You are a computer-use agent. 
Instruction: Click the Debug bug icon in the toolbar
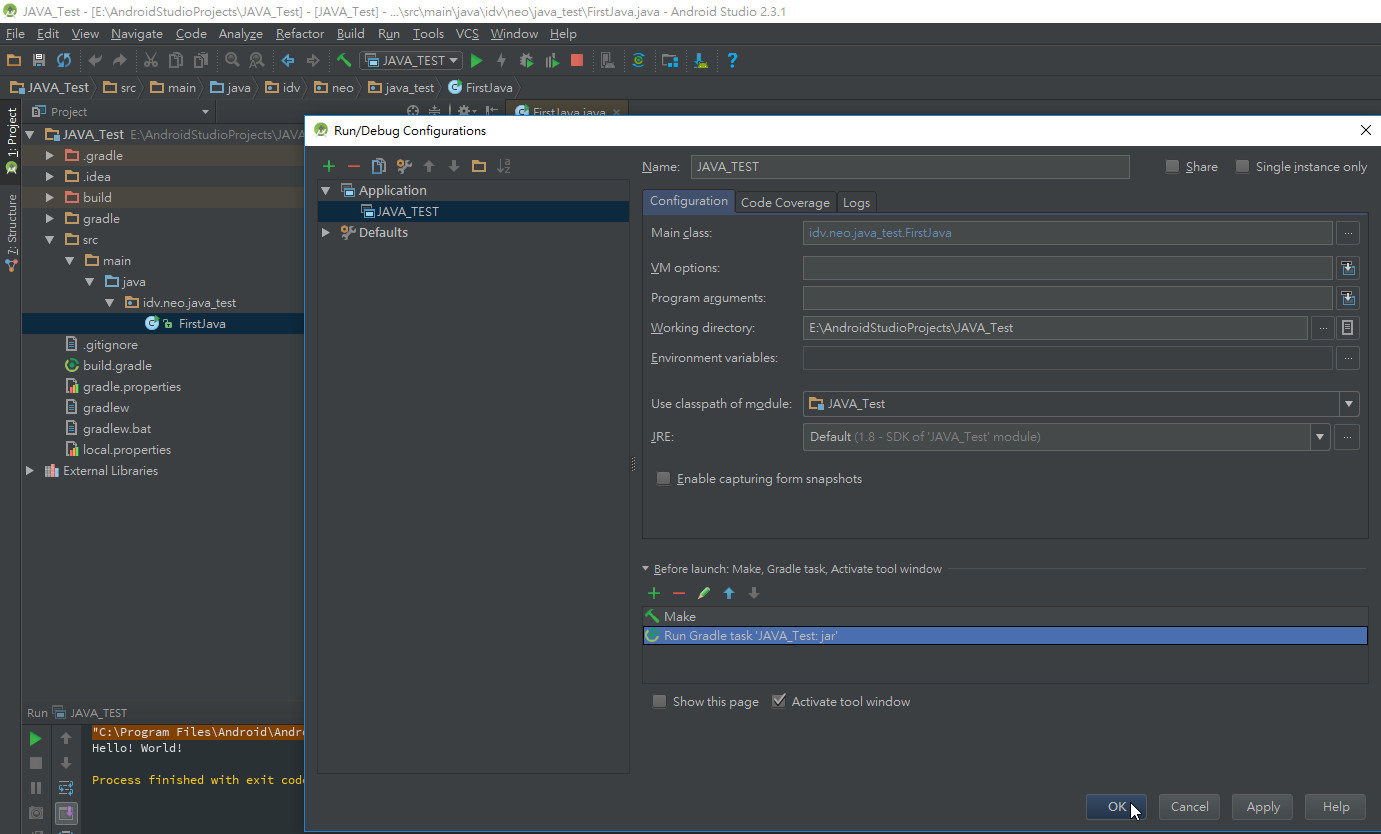[x=526, y=60]
